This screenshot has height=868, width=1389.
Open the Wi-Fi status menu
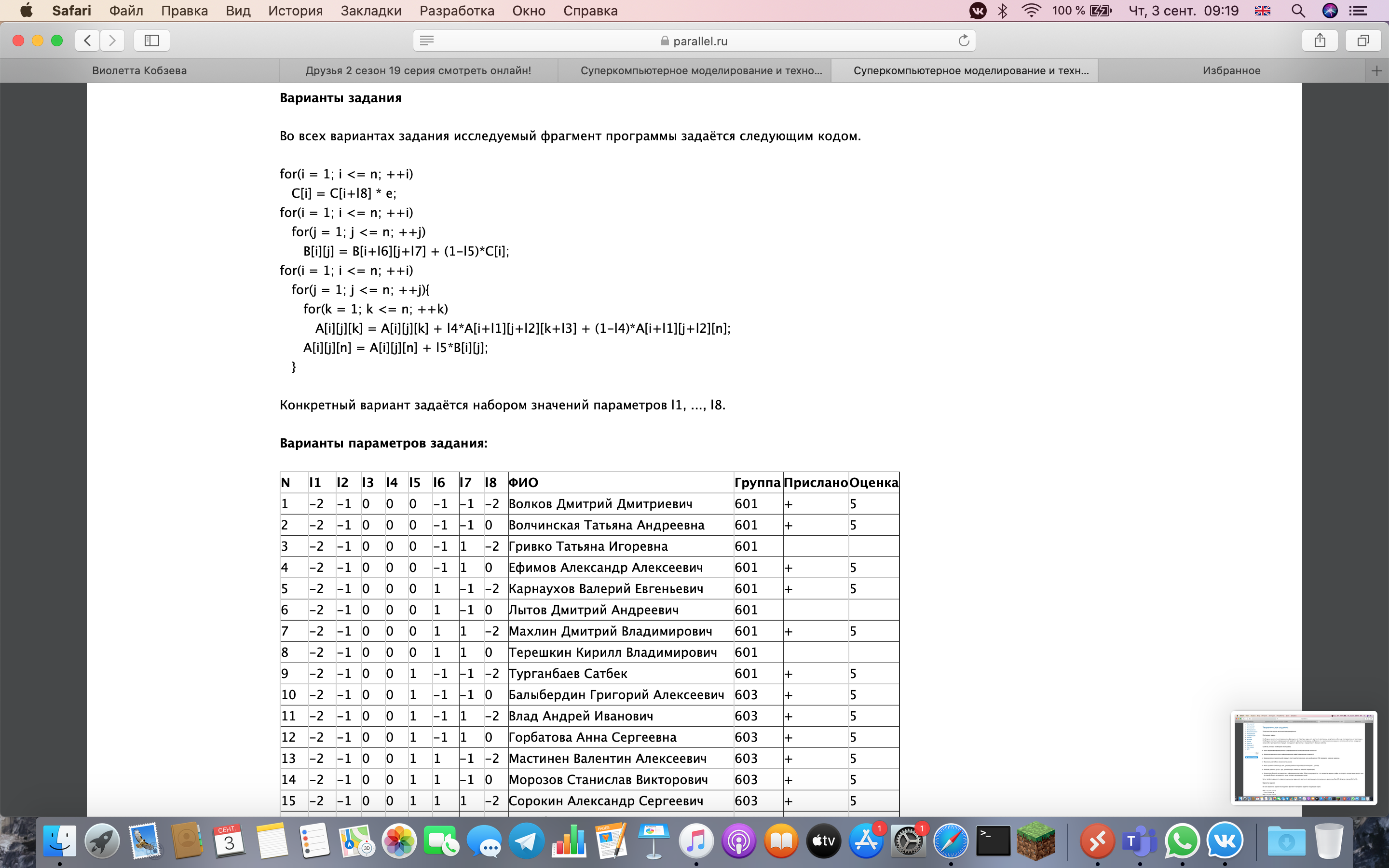click(1032, 10)
